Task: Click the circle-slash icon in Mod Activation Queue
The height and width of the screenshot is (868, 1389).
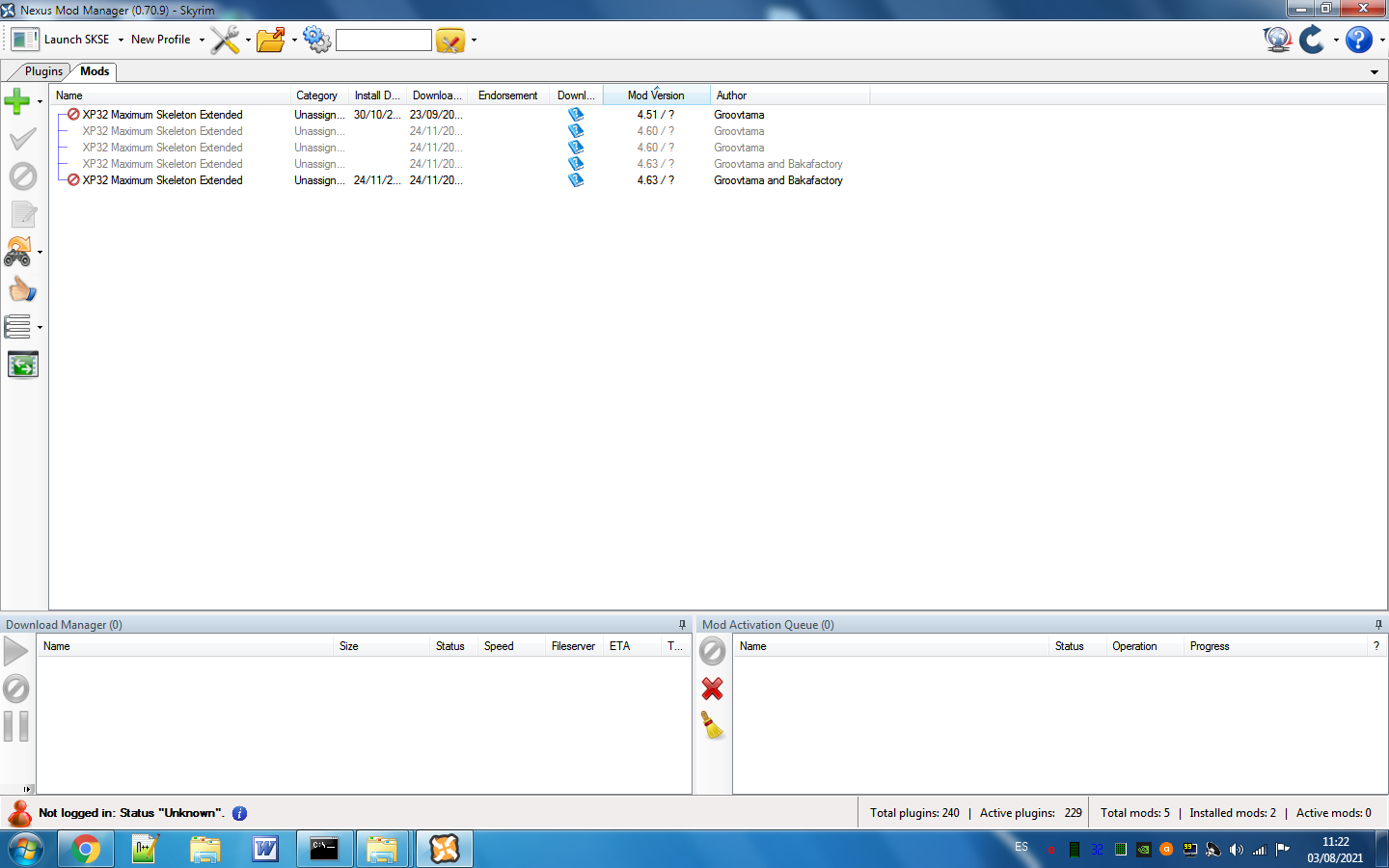Action: (713, 651)
